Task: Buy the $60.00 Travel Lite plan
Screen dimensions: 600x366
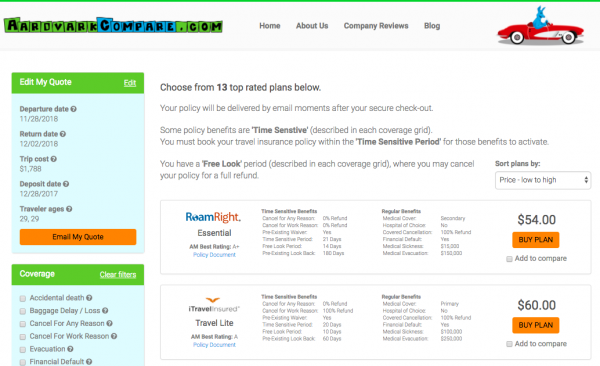Action: (x=536, y=325)
